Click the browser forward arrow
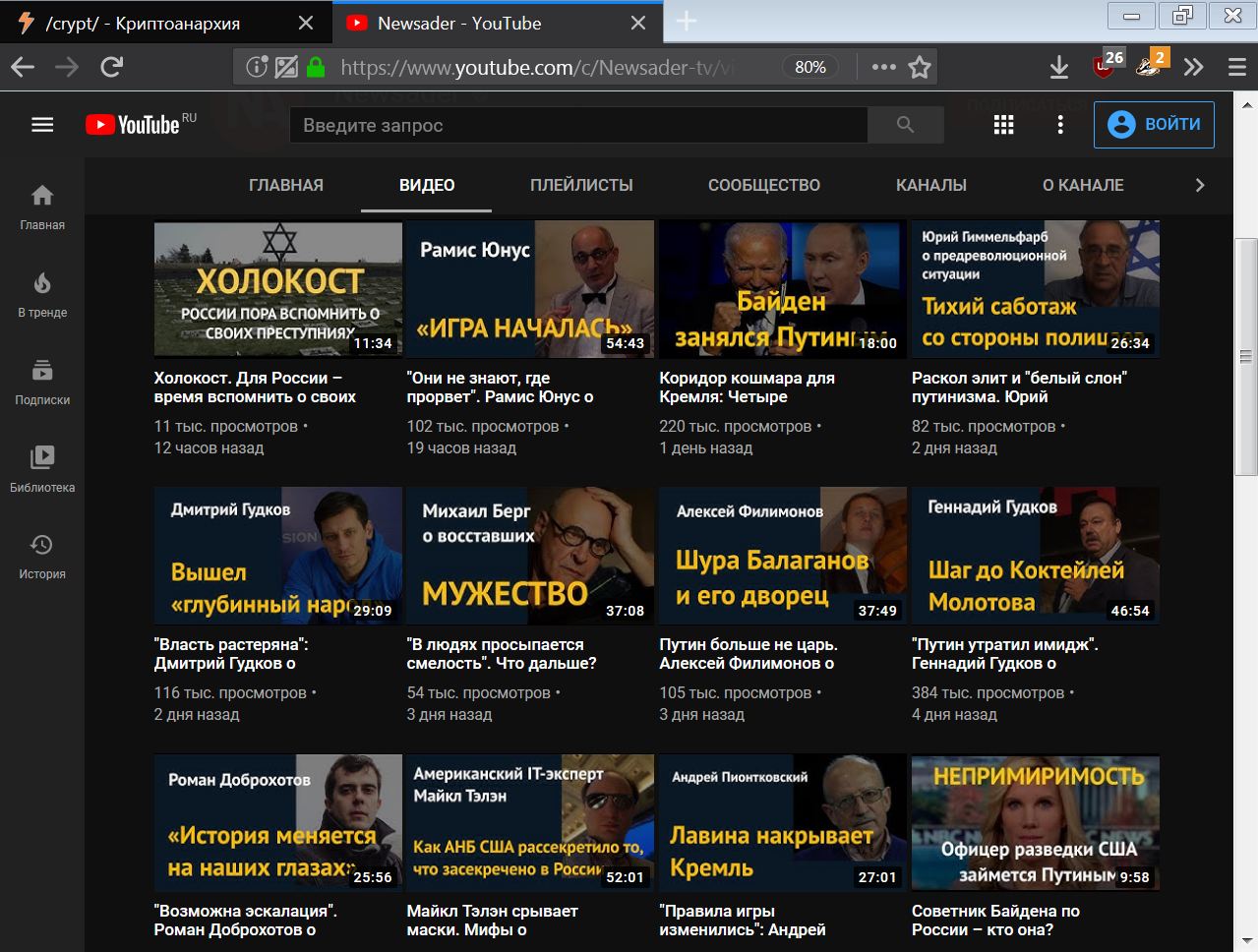The width and height of the screenshot is (1258, 952). [67, 67]
